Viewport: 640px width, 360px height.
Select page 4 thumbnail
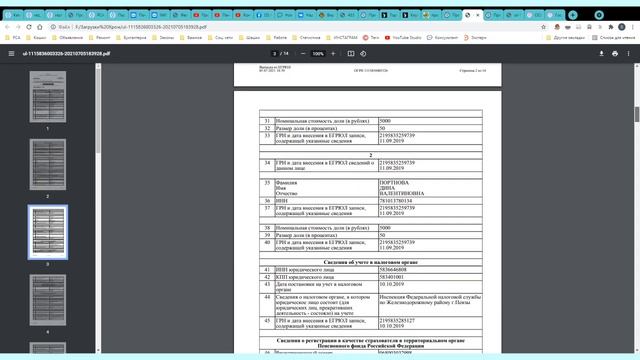point(48,300)
